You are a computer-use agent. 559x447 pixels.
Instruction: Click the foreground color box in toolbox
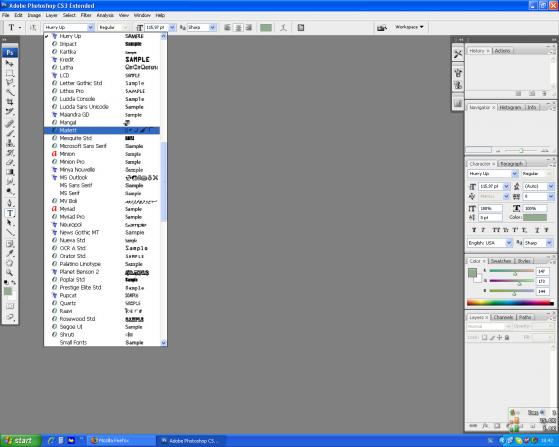pos(7,291)
